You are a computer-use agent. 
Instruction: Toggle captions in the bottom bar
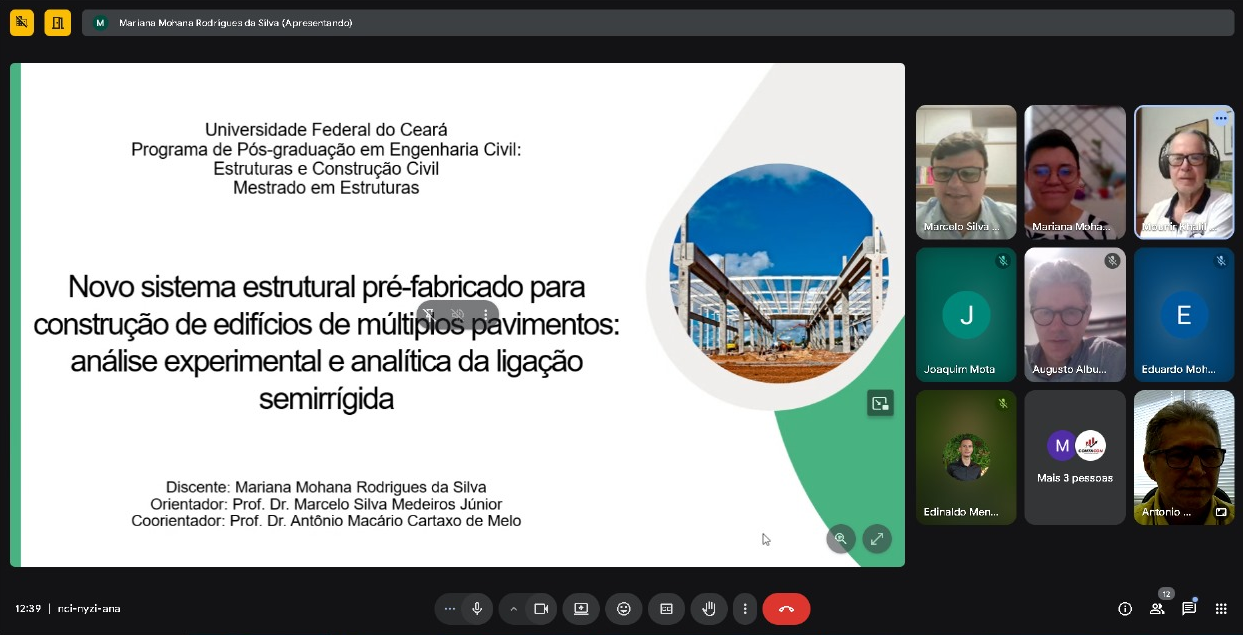pos(666,608)
